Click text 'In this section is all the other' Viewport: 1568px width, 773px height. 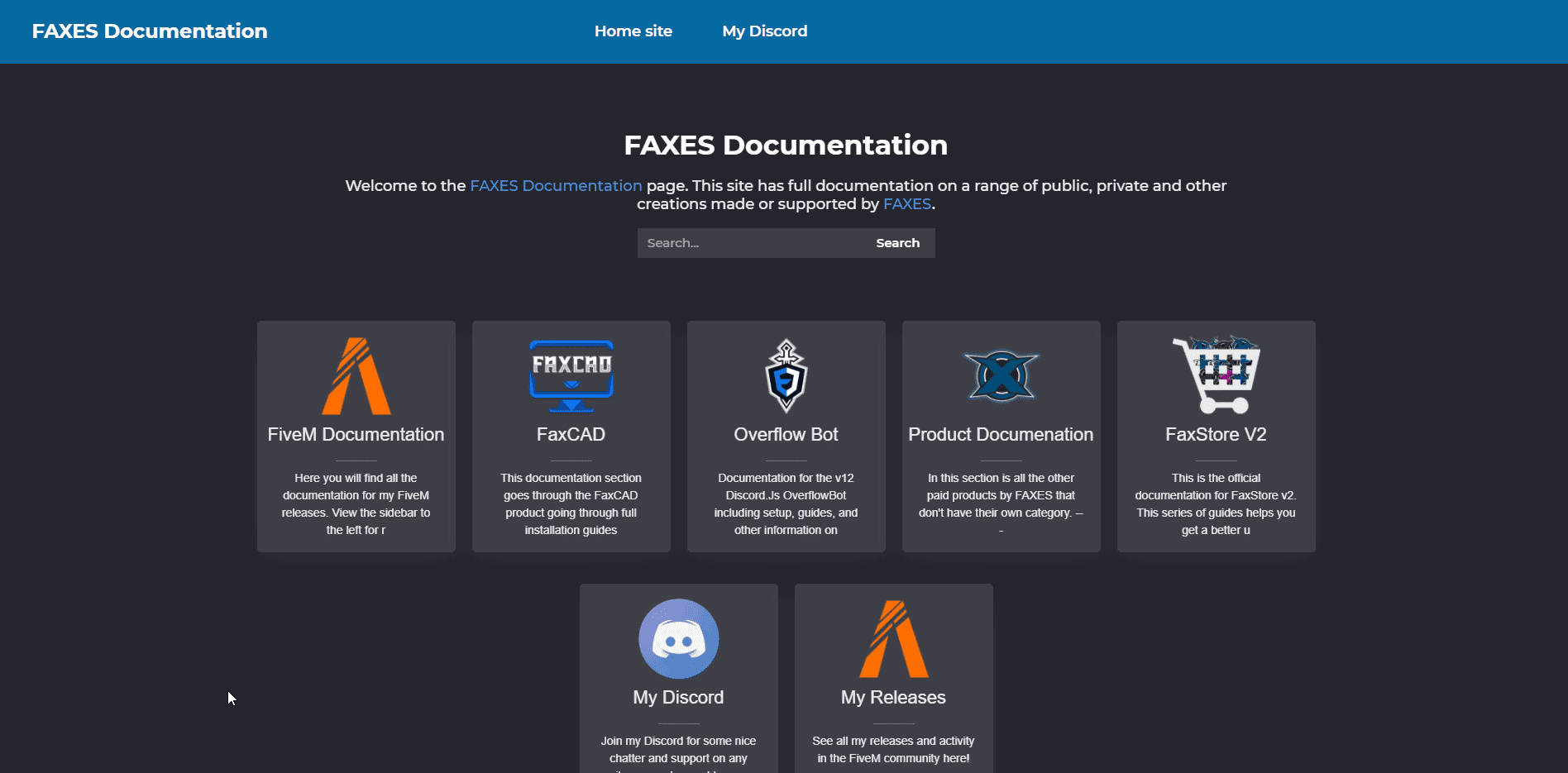click(1001, 478)
